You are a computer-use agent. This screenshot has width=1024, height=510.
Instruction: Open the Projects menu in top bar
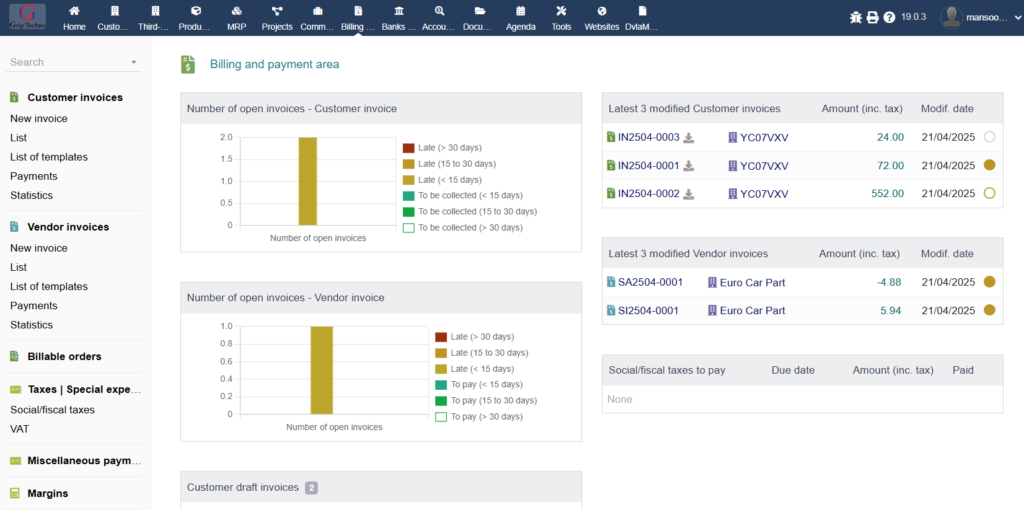[277, 17]
